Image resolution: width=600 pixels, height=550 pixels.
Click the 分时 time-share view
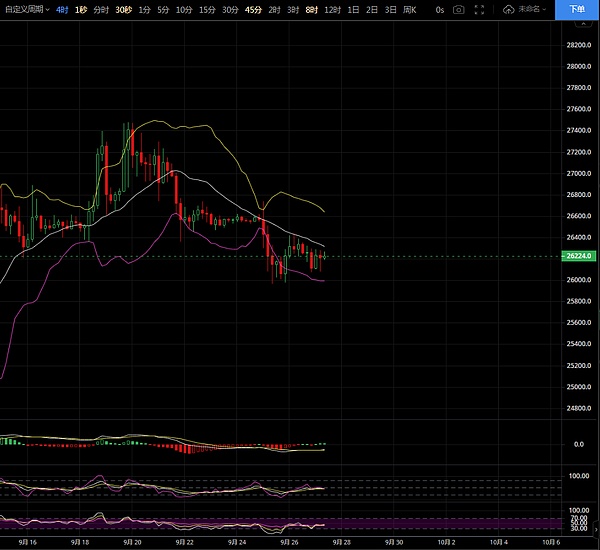[x=101, y=9]
